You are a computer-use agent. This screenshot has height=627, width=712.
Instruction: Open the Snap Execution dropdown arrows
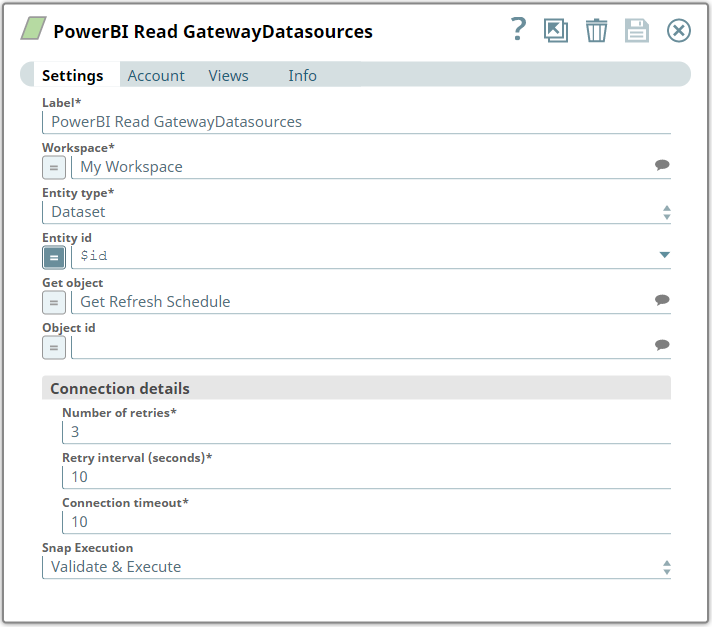[667, 567]
